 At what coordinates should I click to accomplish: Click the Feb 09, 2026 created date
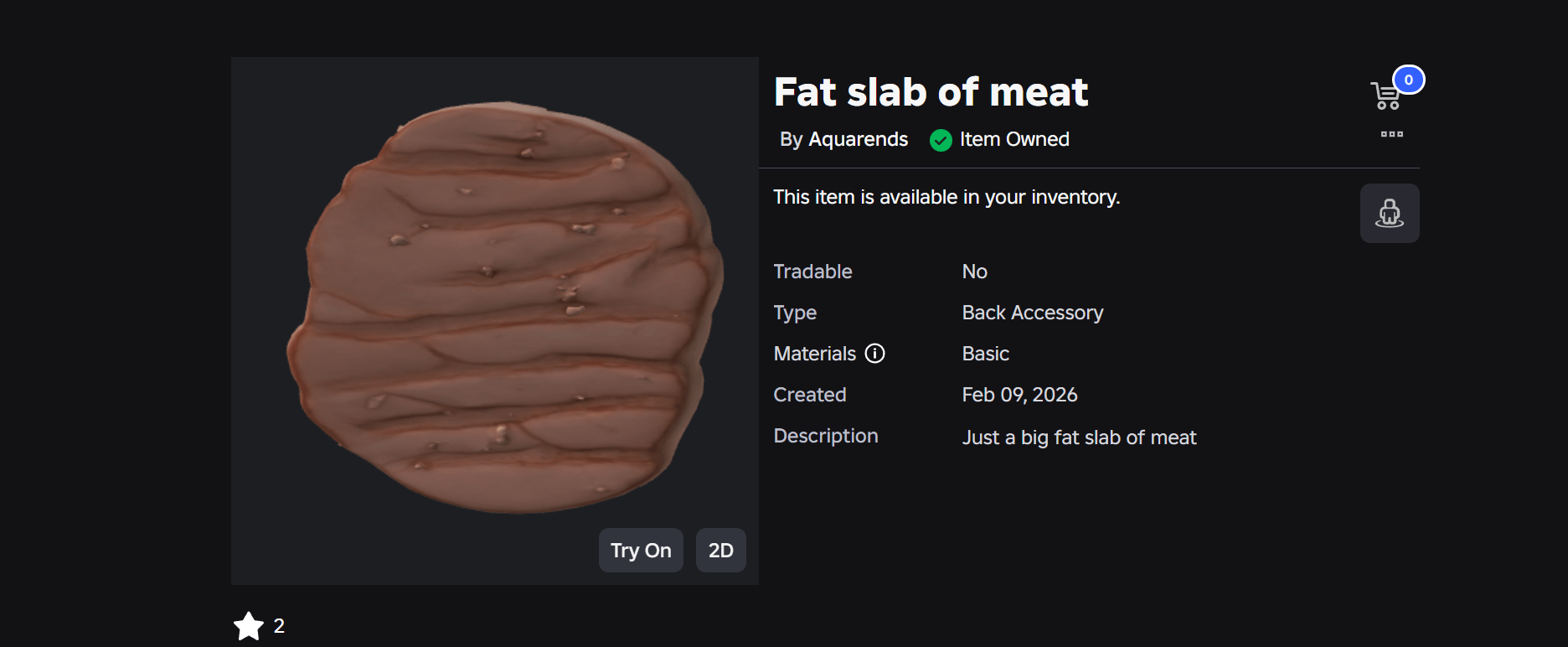point(1019,395)
